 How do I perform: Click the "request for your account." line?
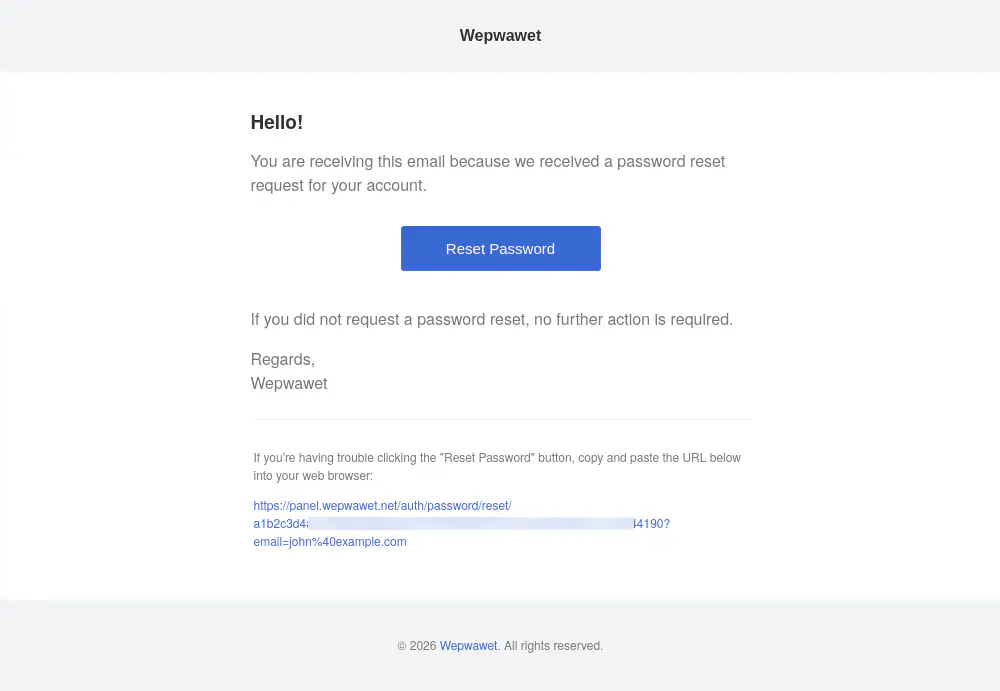tap(338, 185)
